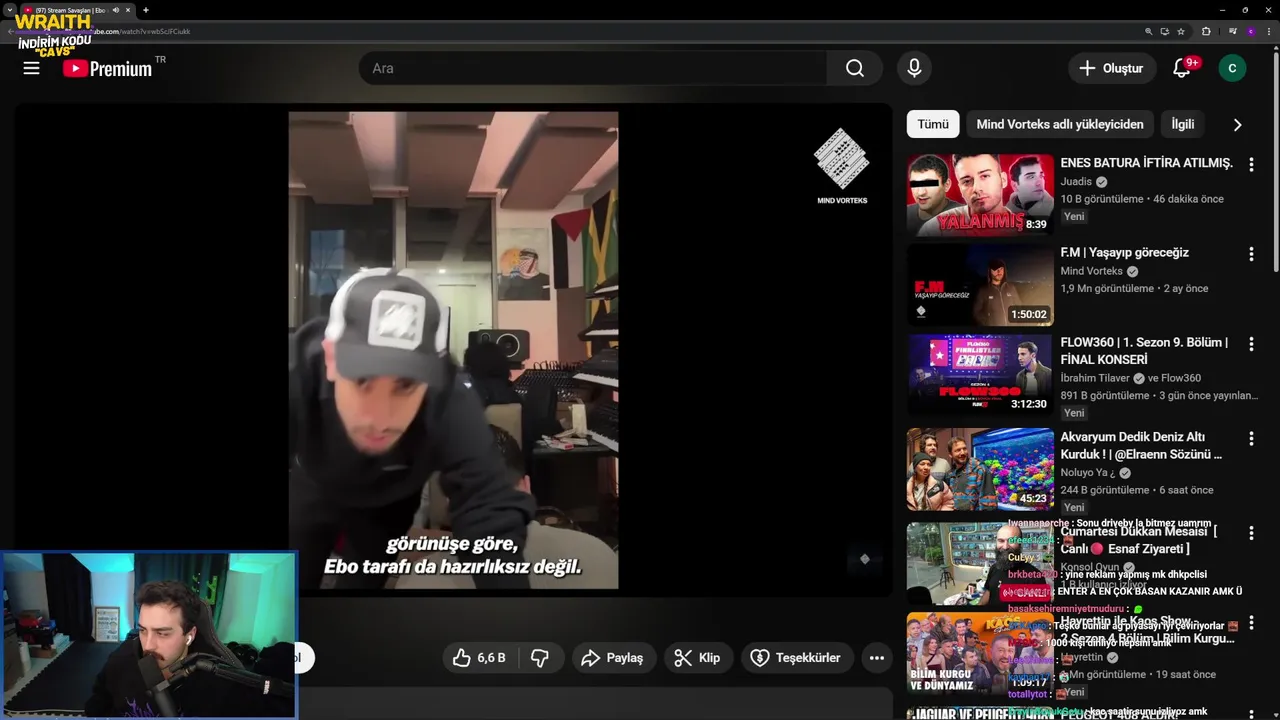The image size is (1280, 720).
Task: Close the Stream Savaşları browser tab
Action: coord(128,10)
